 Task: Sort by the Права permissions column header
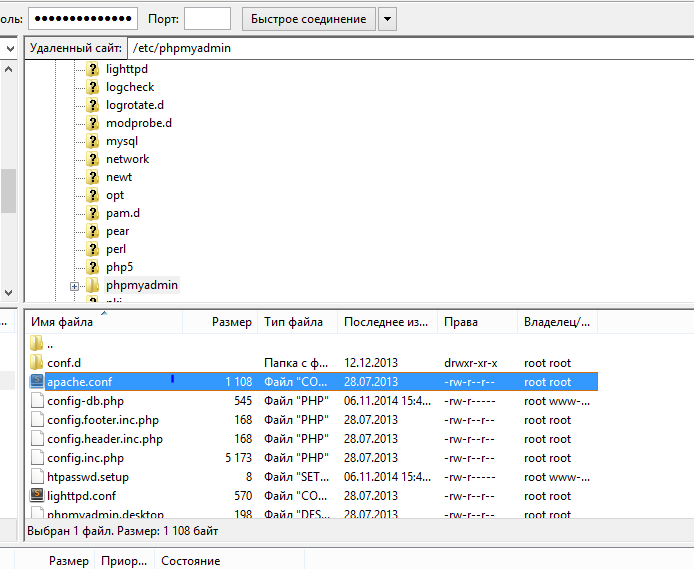460,322
